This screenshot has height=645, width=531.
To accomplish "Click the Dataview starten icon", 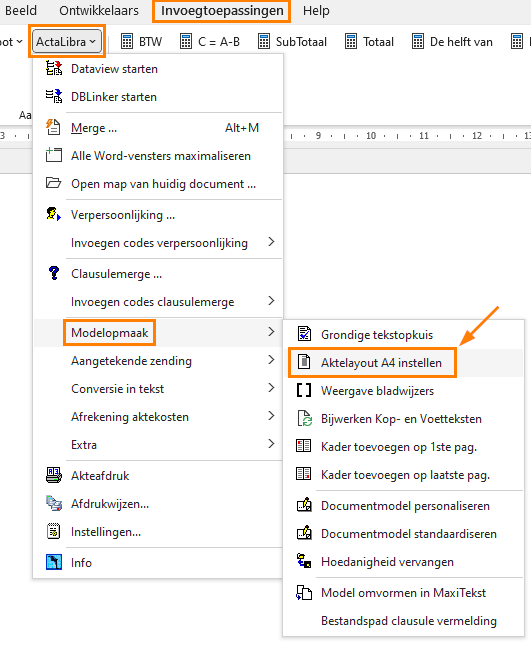I will (54, 68).
